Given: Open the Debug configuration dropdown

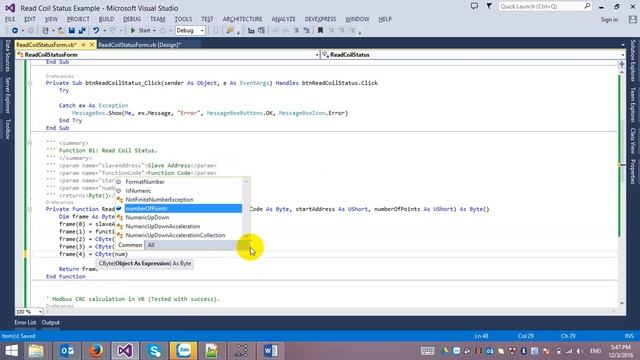Looking at the screenshot, I should click(190, 31).
